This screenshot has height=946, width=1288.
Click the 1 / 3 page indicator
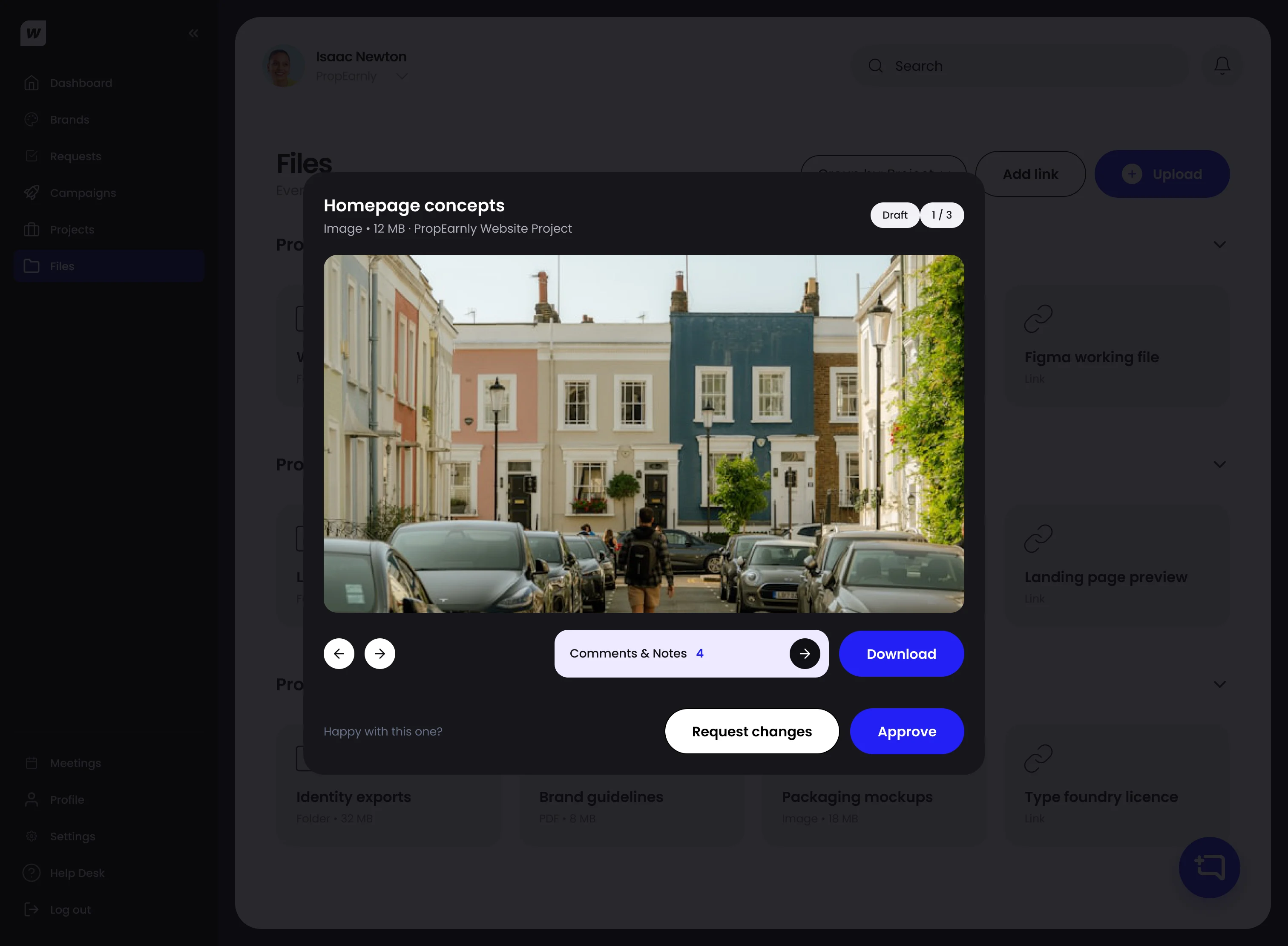point(941,215)
